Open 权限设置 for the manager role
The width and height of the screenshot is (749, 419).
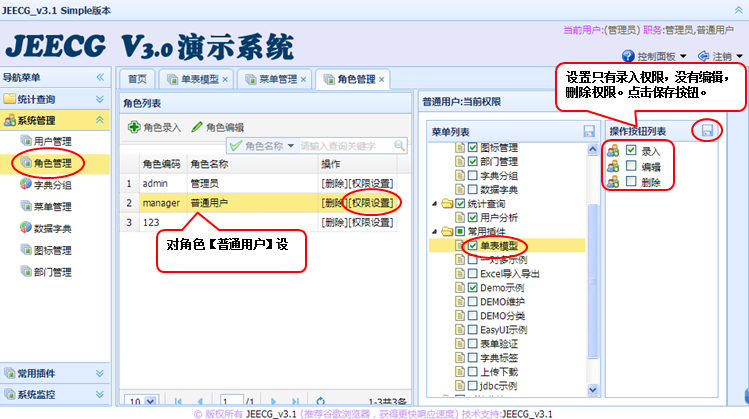pyautogui.click(x=372, y=203)
